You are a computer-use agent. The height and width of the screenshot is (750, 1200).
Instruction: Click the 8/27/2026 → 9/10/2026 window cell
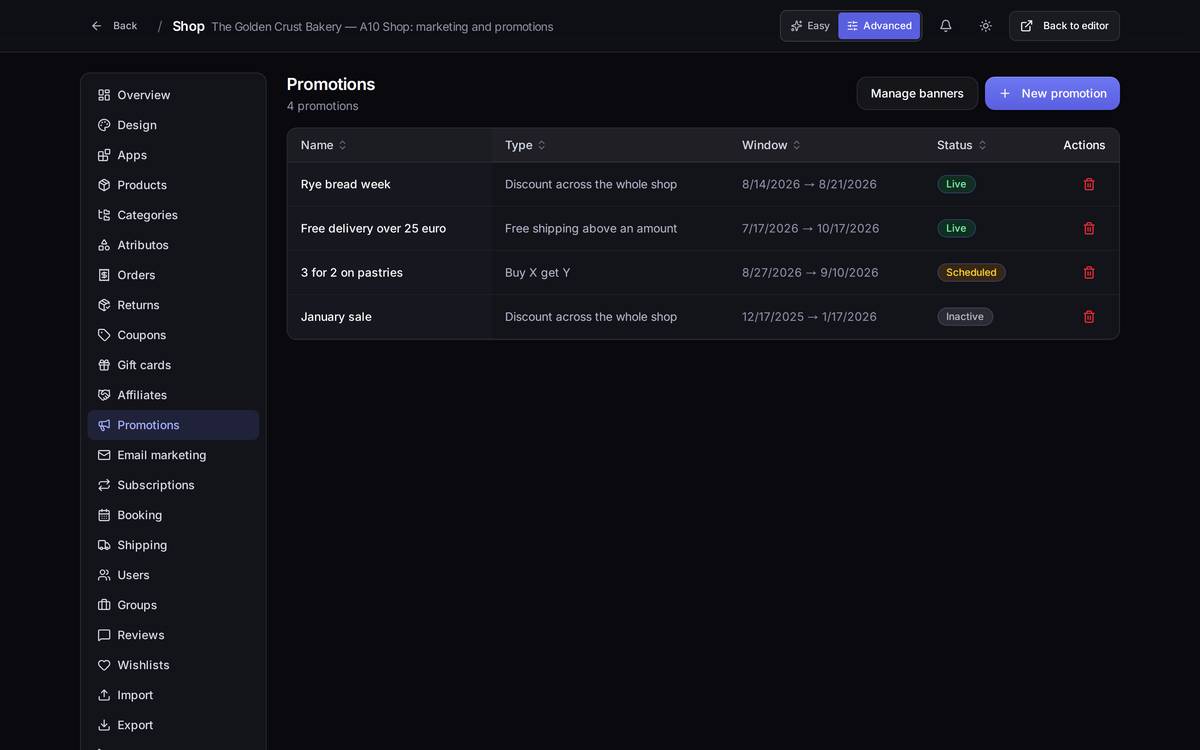810,272
